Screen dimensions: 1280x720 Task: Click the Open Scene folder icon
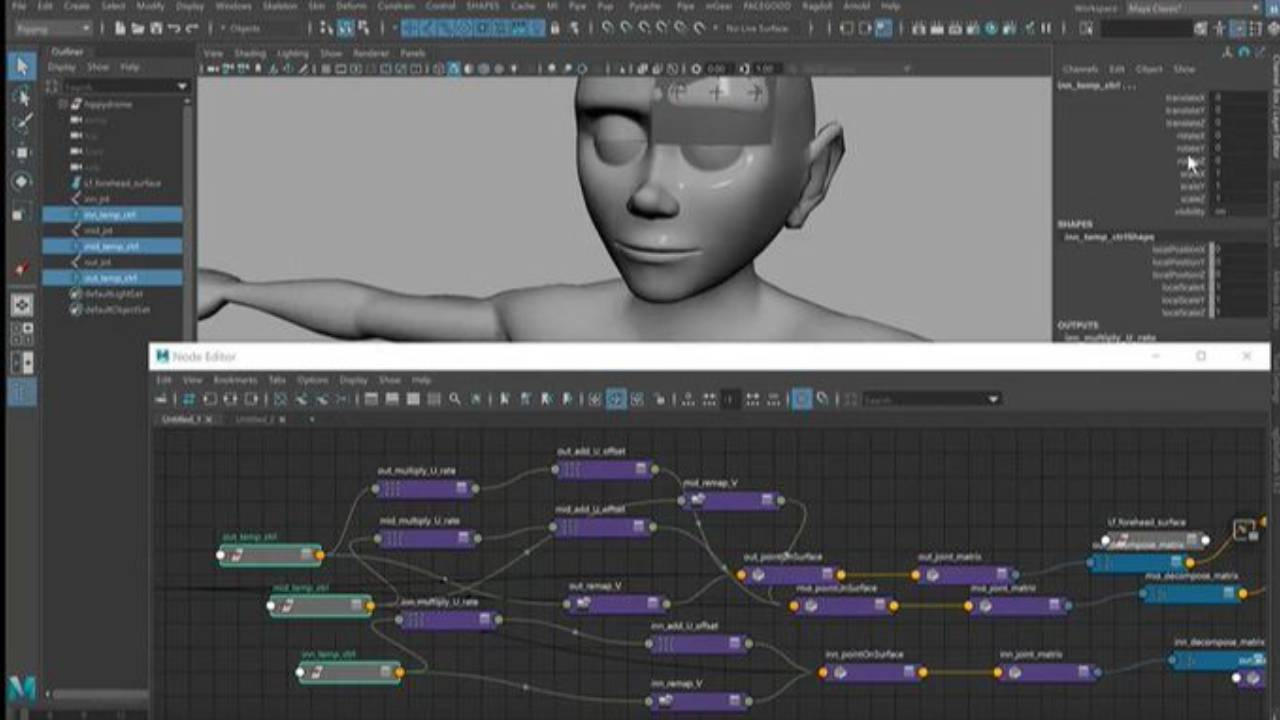136,29
